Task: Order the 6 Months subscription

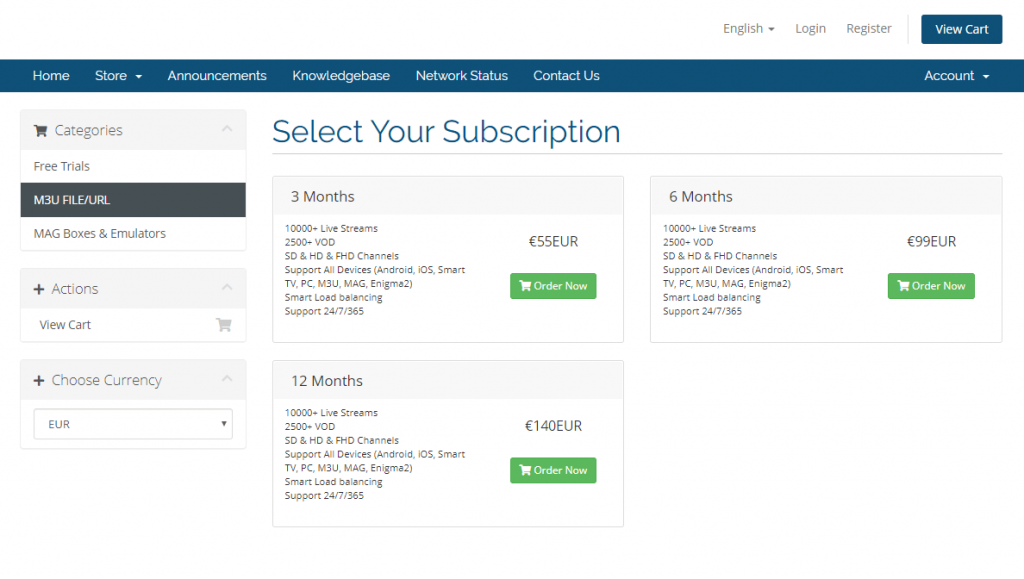Action: 931,286
